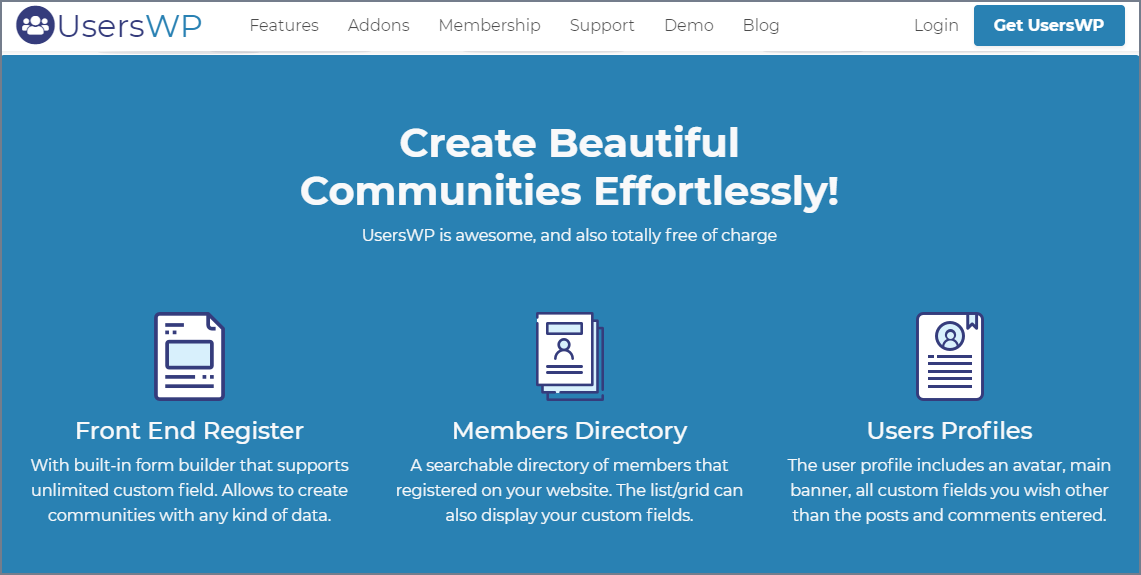Screen dimensions: 1141x575
Task: Click the Front End Register heading
Action: pyautogui.click(x=189, y=430)
